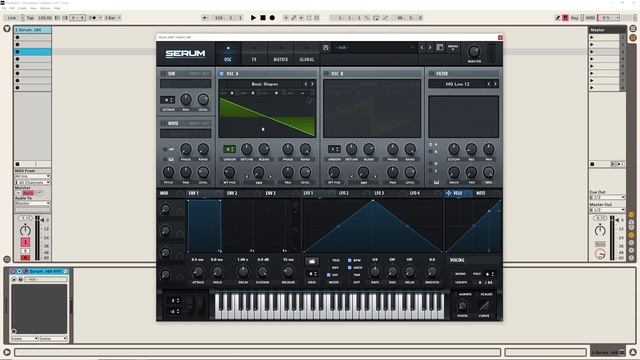The image size is (640, 360).
Task: Select the ENV 2 tab
Action: point(232,193)
